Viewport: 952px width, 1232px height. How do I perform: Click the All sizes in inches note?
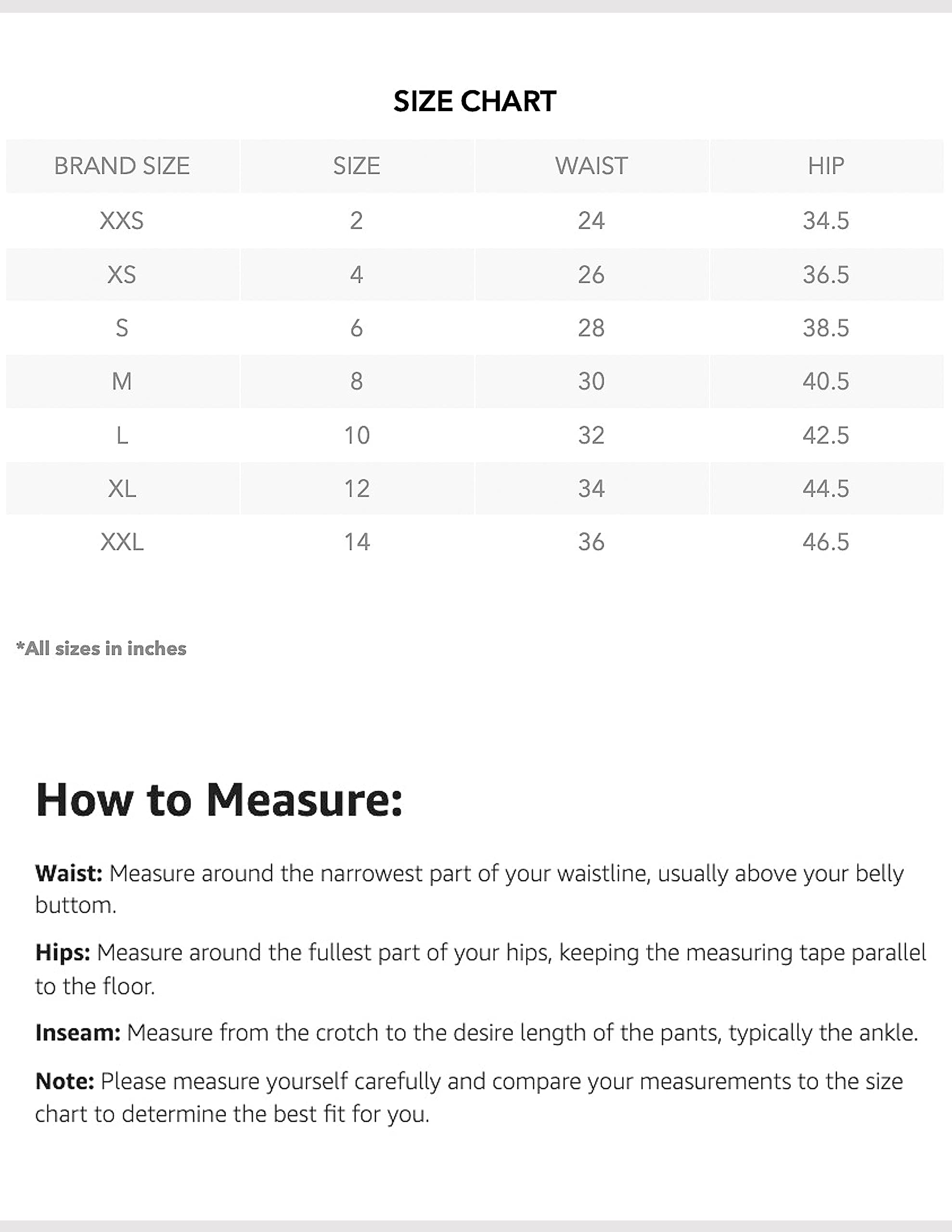(101, 649)
